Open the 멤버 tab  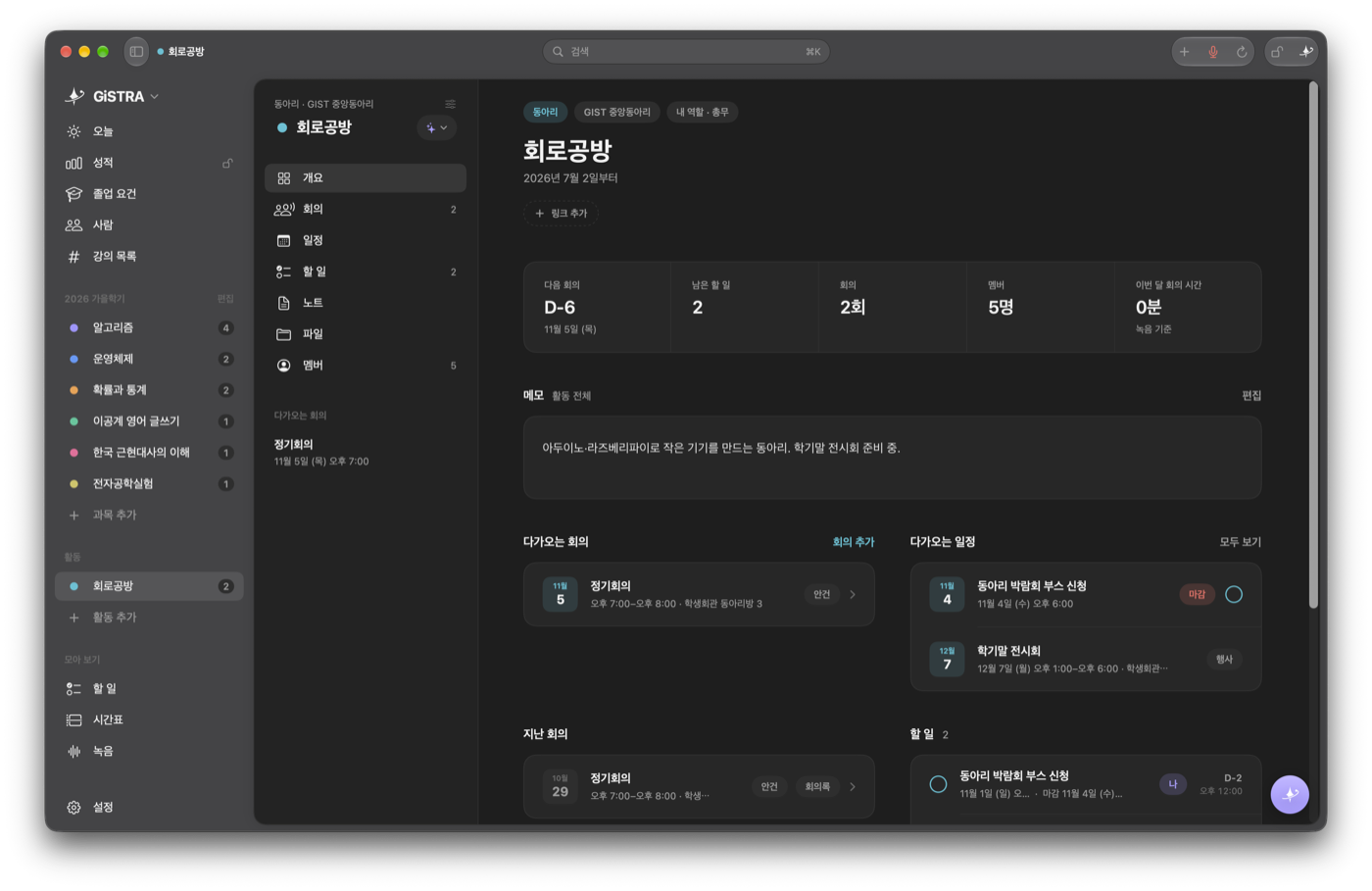point(366,366)
